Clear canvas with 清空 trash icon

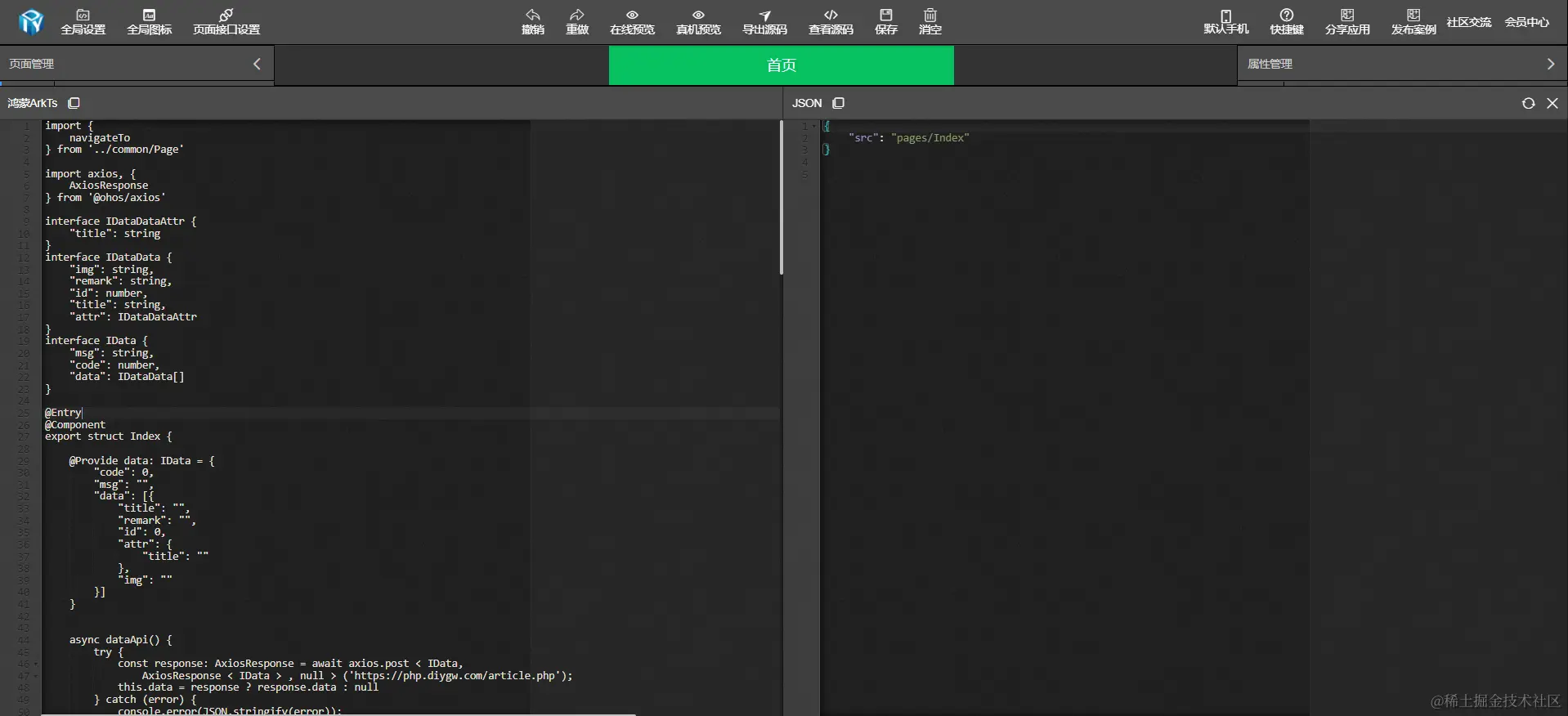point(930,22)
